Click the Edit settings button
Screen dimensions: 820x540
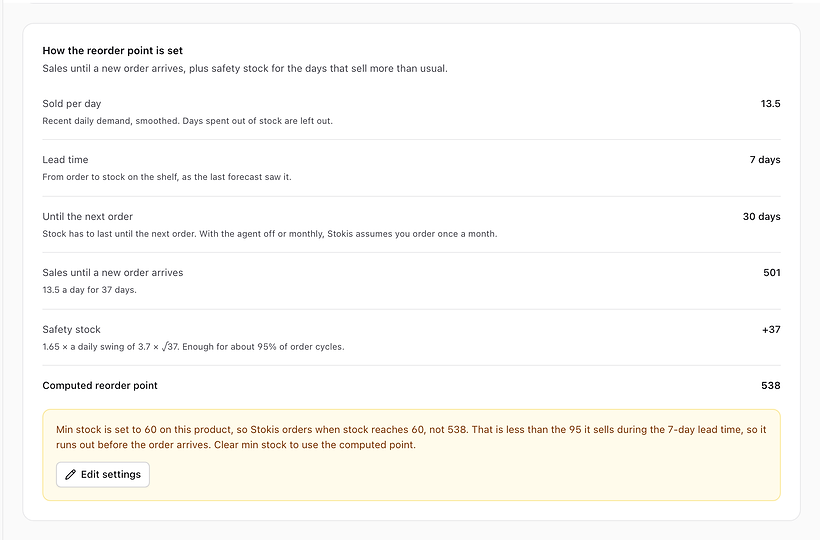tap(103, 475)
